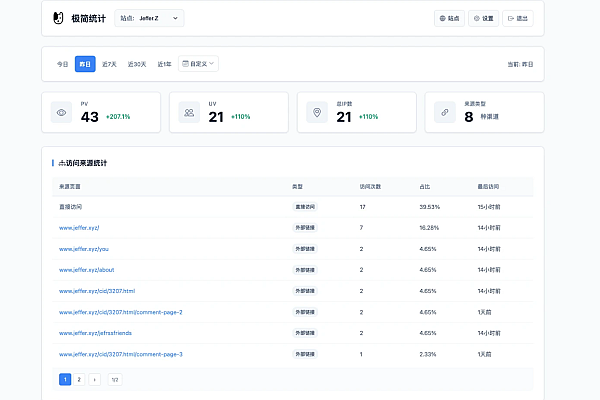
Task: Switch to the 近1年 range
Action: pyautogui.click(x=164, y=64)
